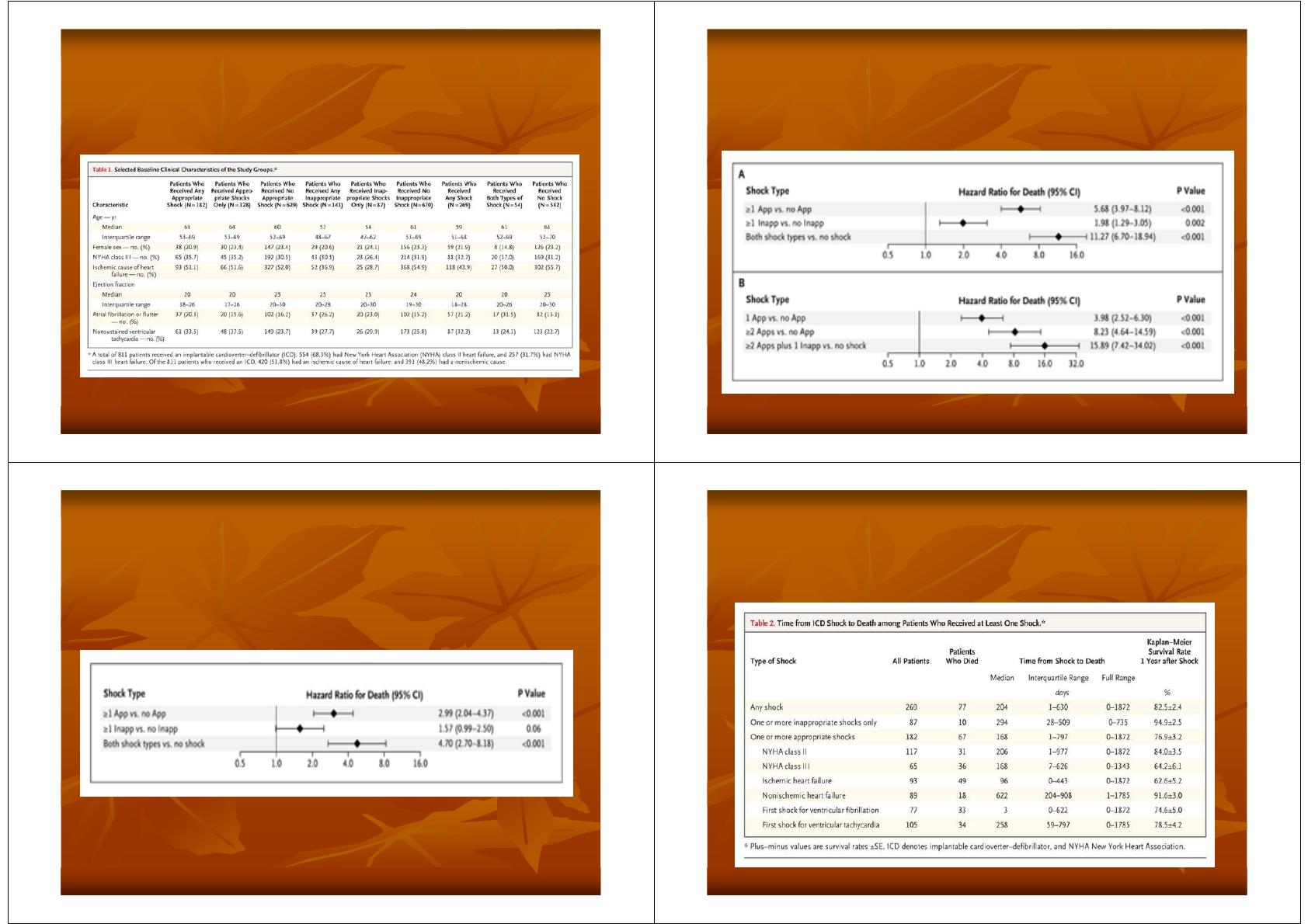Click the 'Ischemic heart failure' row in Table 2
This screenshot has width=1308, height=924.
click(976, 780)
